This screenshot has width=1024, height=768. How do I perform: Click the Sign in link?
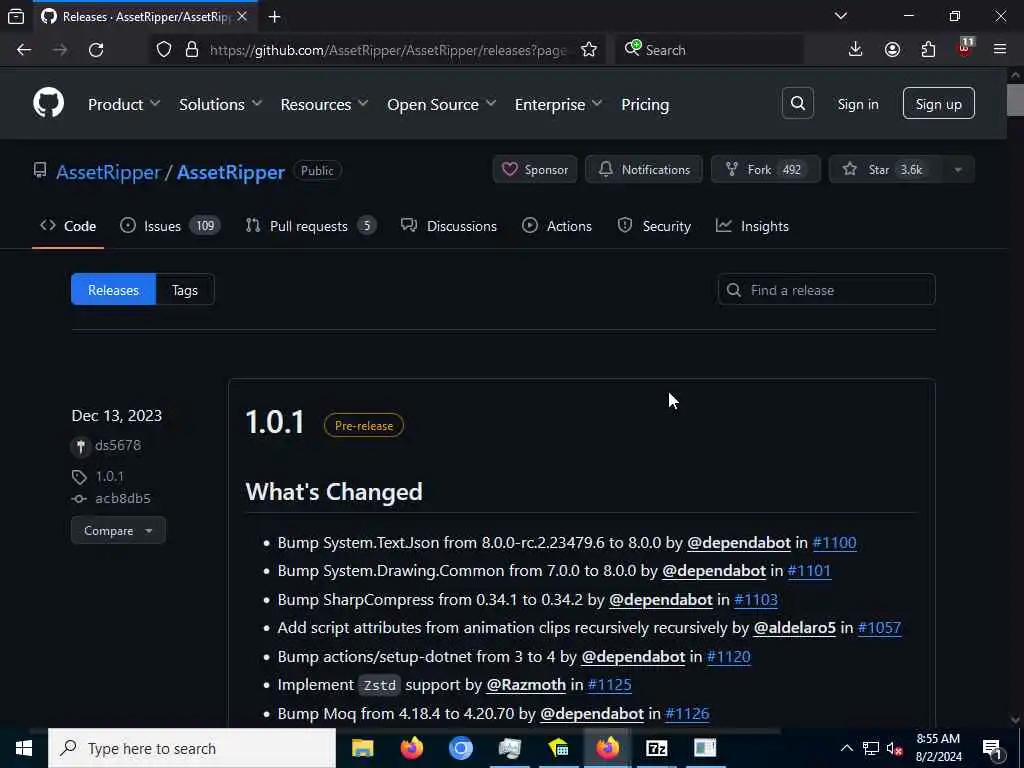857,104
